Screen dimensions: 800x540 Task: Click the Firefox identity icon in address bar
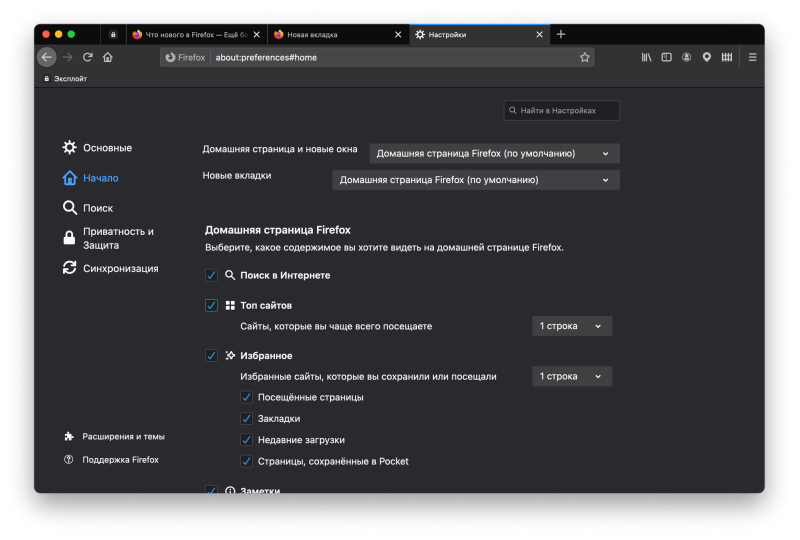pos(185,58)
